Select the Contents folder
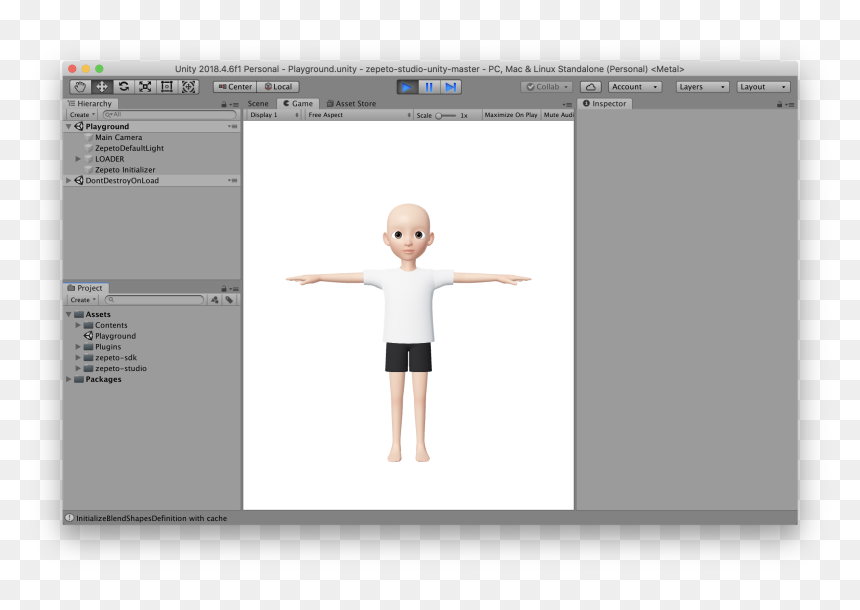860x610 pixels. coord(111,325)
